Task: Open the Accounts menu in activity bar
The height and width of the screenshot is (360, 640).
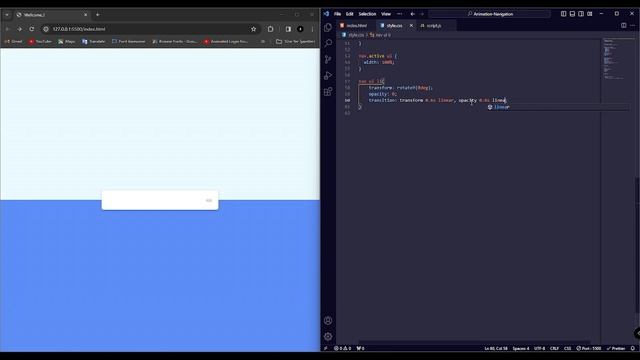Action: point(328,320)
